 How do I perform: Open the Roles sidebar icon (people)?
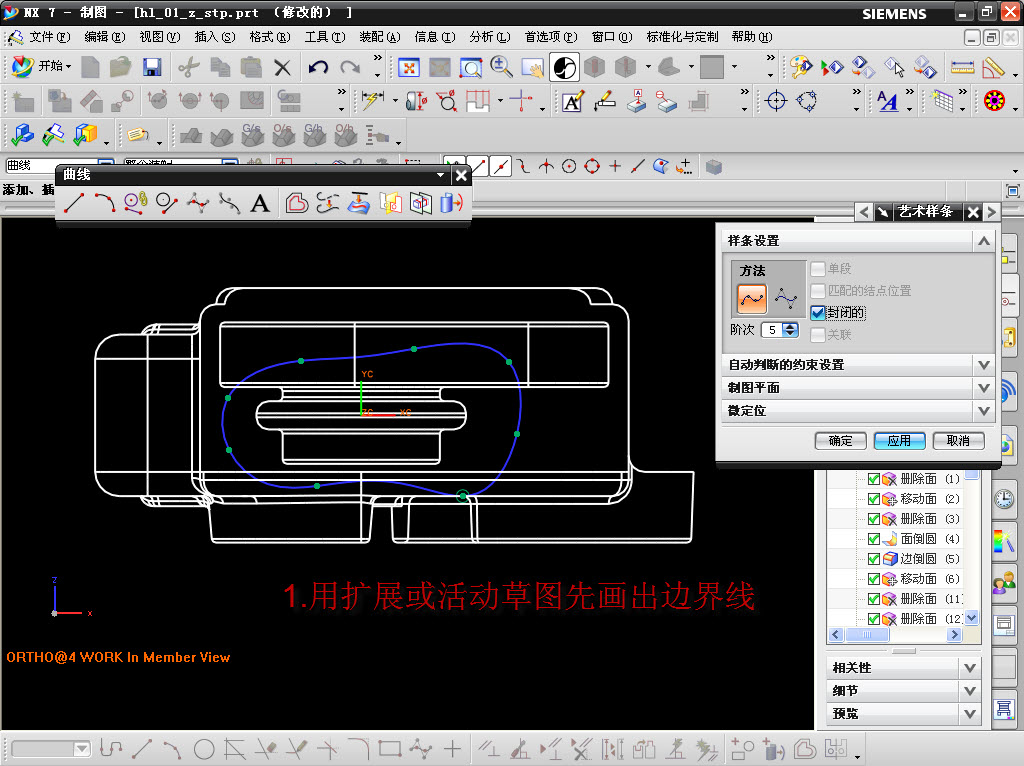[x=1004, y=582]
